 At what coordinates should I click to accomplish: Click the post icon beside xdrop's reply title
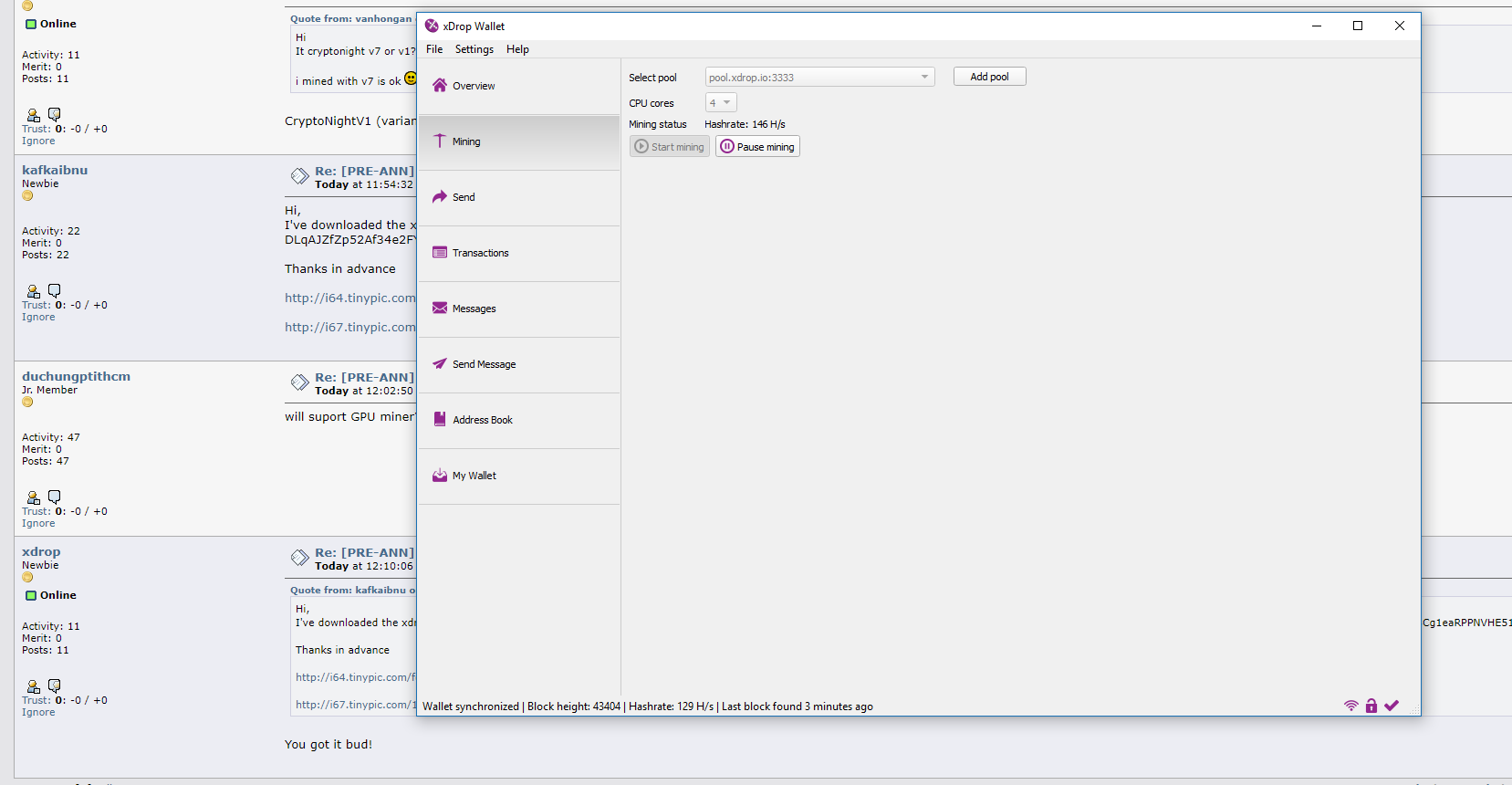(x=299, y=558)
